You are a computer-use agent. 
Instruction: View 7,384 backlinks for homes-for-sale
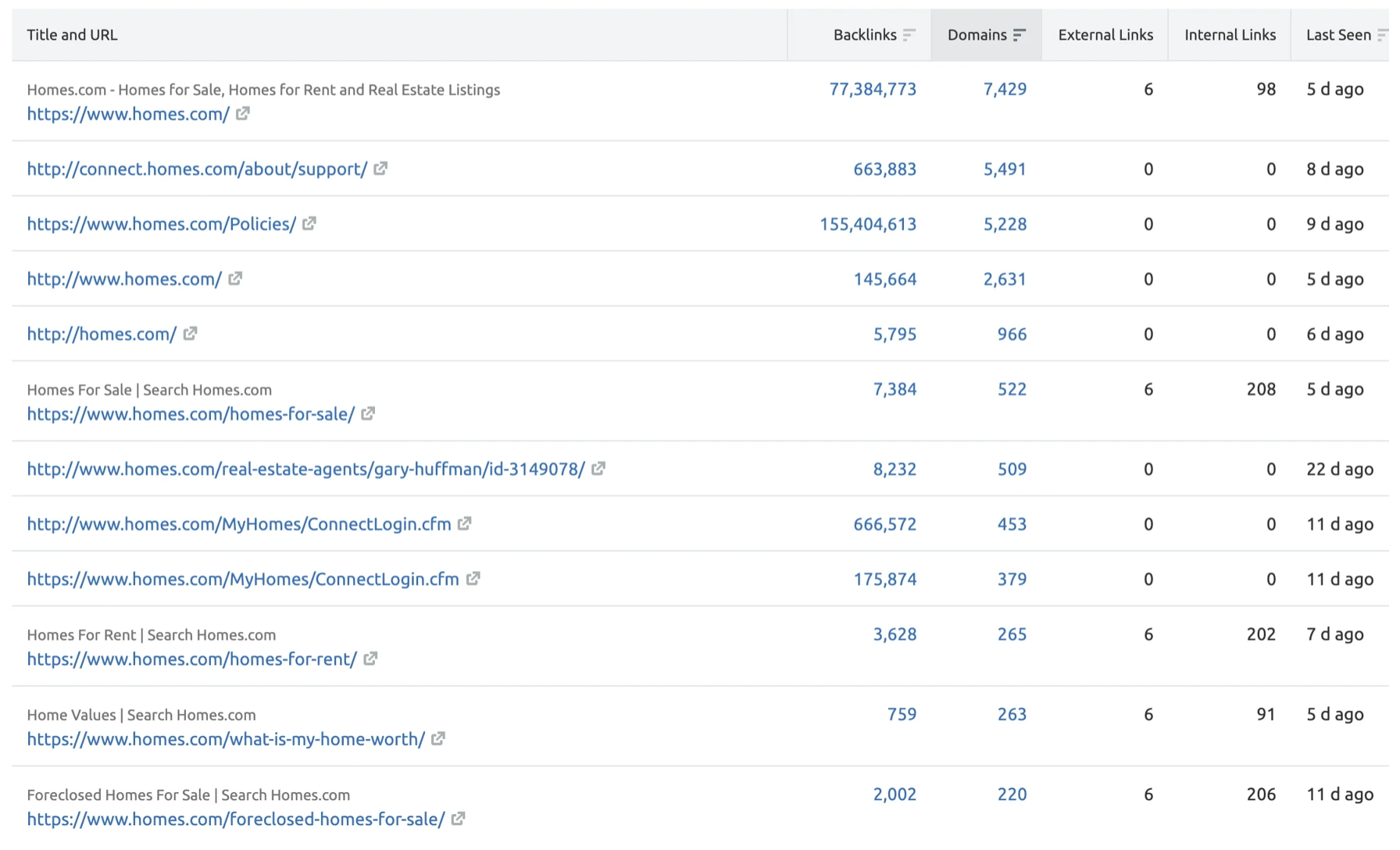(x=895, y=389)
